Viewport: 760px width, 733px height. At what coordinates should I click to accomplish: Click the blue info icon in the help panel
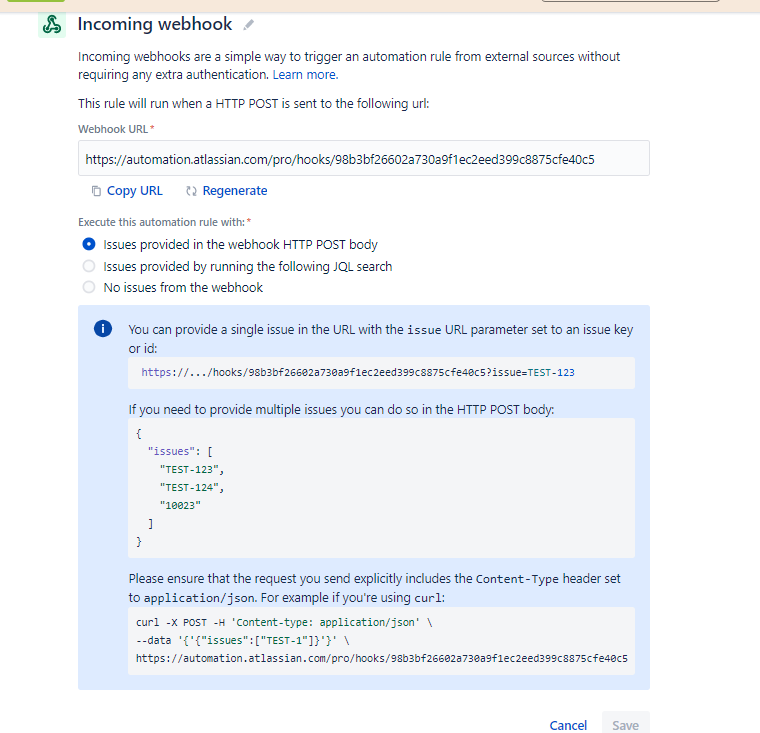[x=103, y=329]
